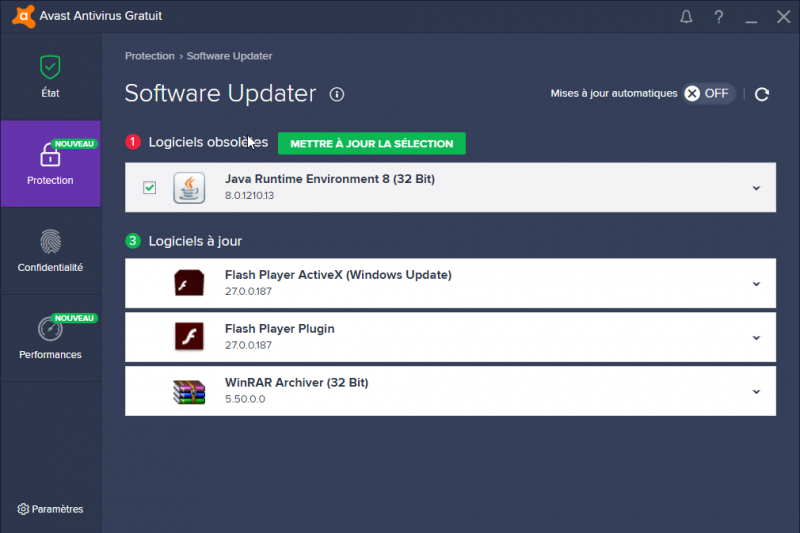The width and height of the screenshot is (800, 533).
Task: Uncheck Java Runtime Environment checkbox
Action: (x=149, y=188)
